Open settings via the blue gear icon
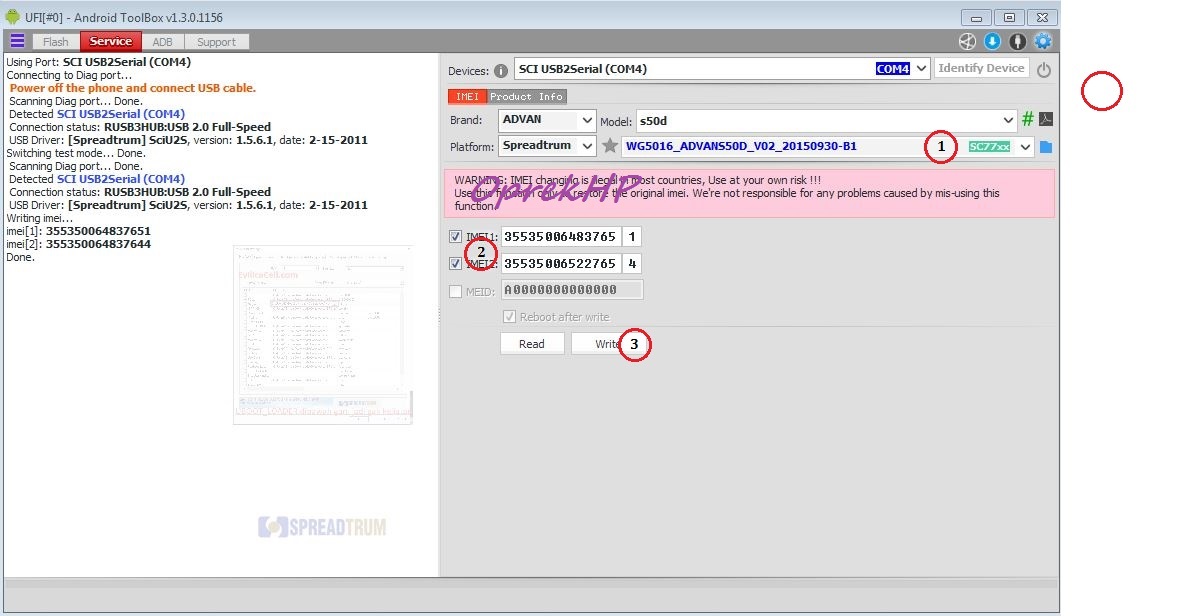The height and width of the screenshot is (616, 1192). 1043,42
